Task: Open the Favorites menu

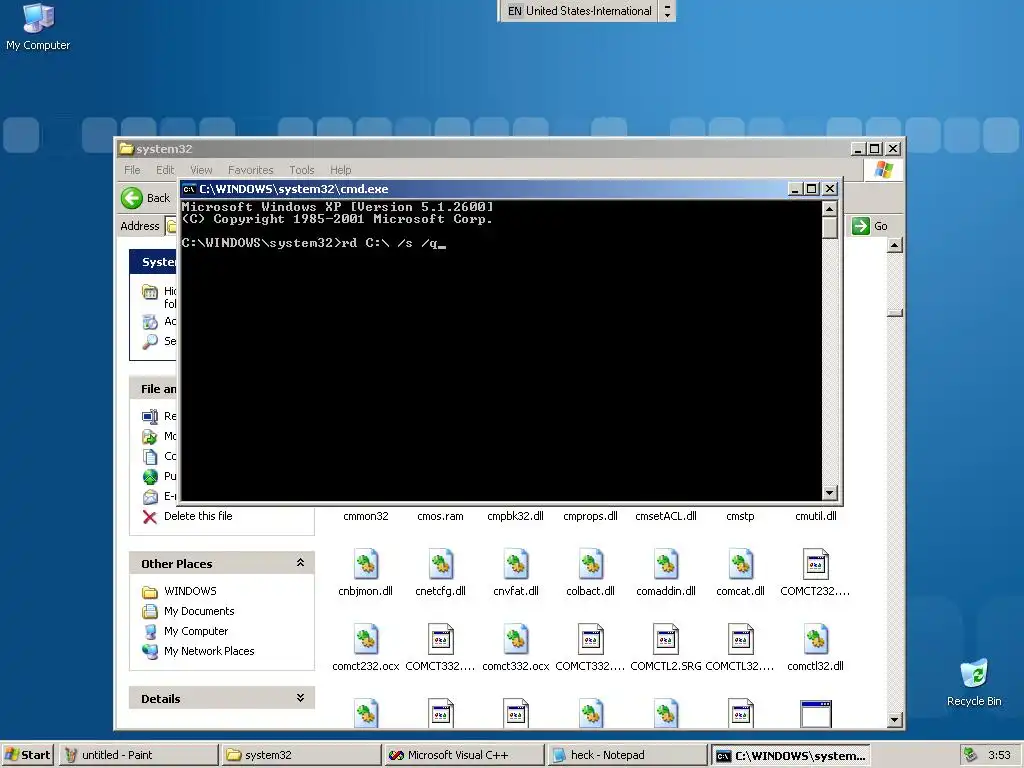Action: [250, 170]
